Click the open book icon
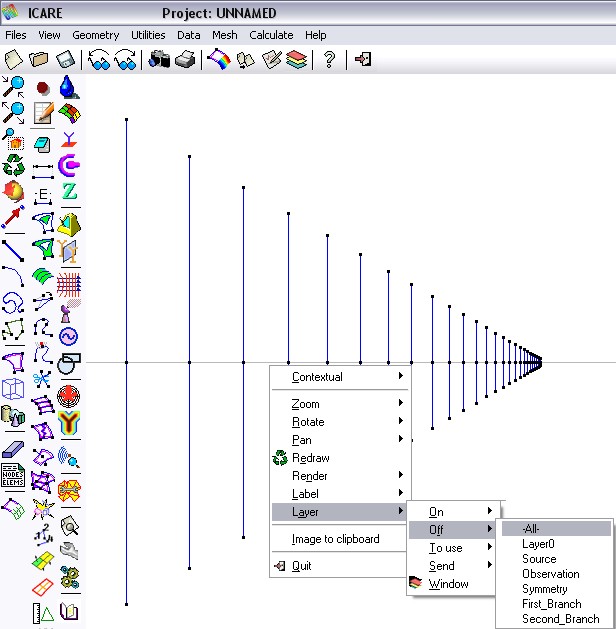Screen dimensions: 616x629 point(69,611)
